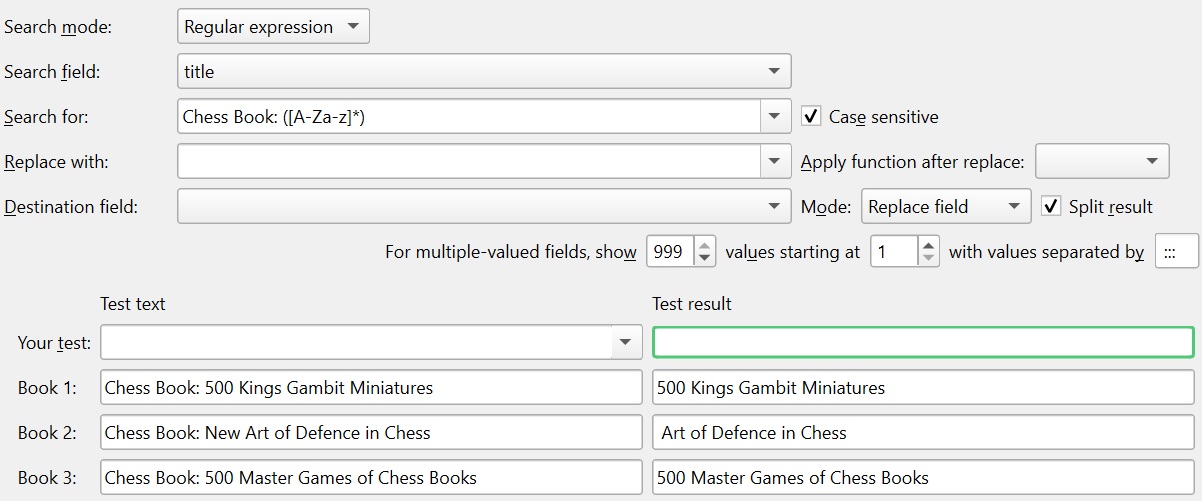
Task: Open Apply function after replace dropdown
Action: tap(1102, 161)
